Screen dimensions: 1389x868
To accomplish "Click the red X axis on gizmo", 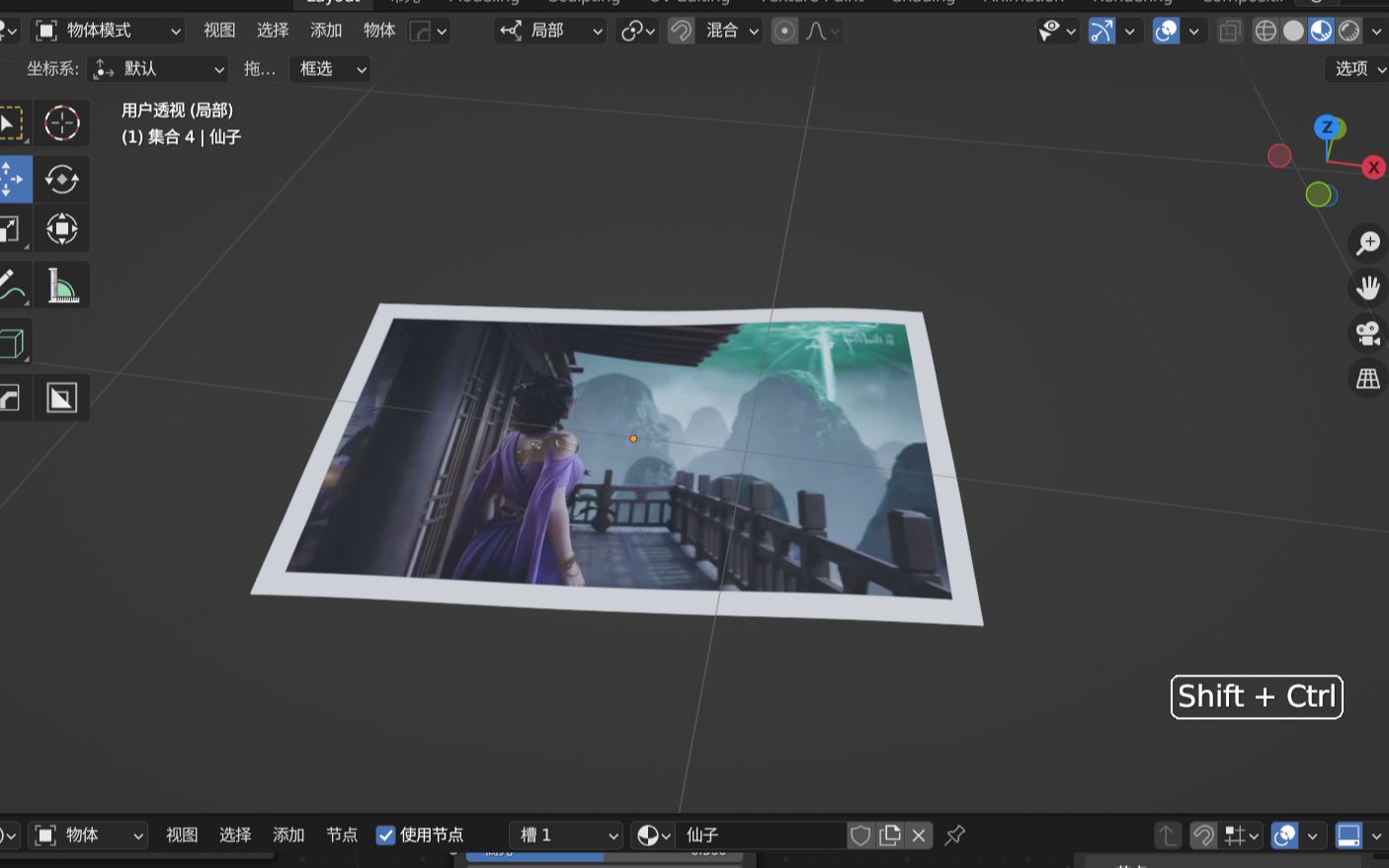I will point(1373,168).
